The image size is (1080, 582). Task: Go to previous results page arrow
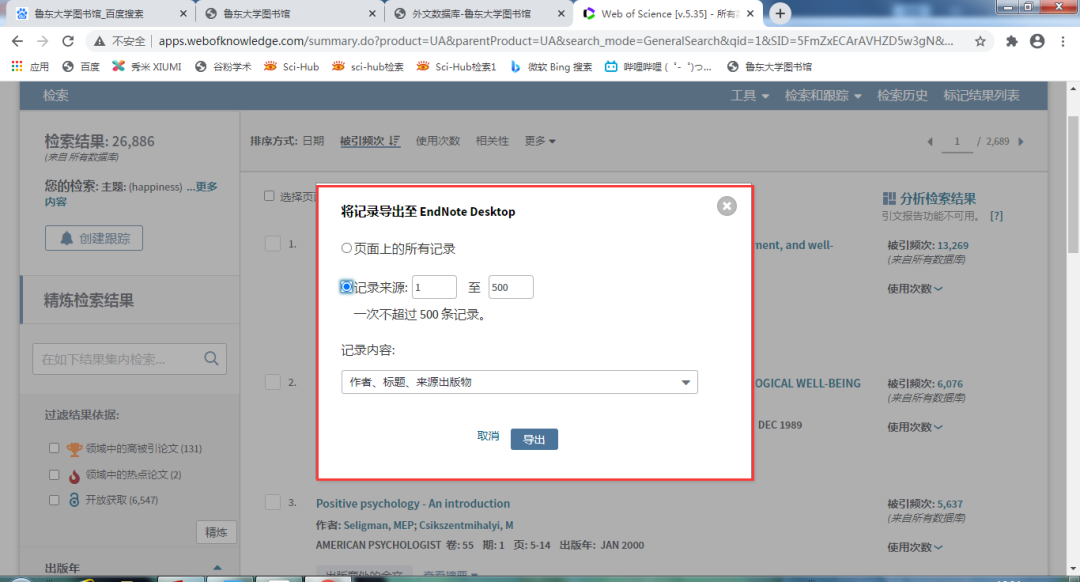tap(930, 141)
